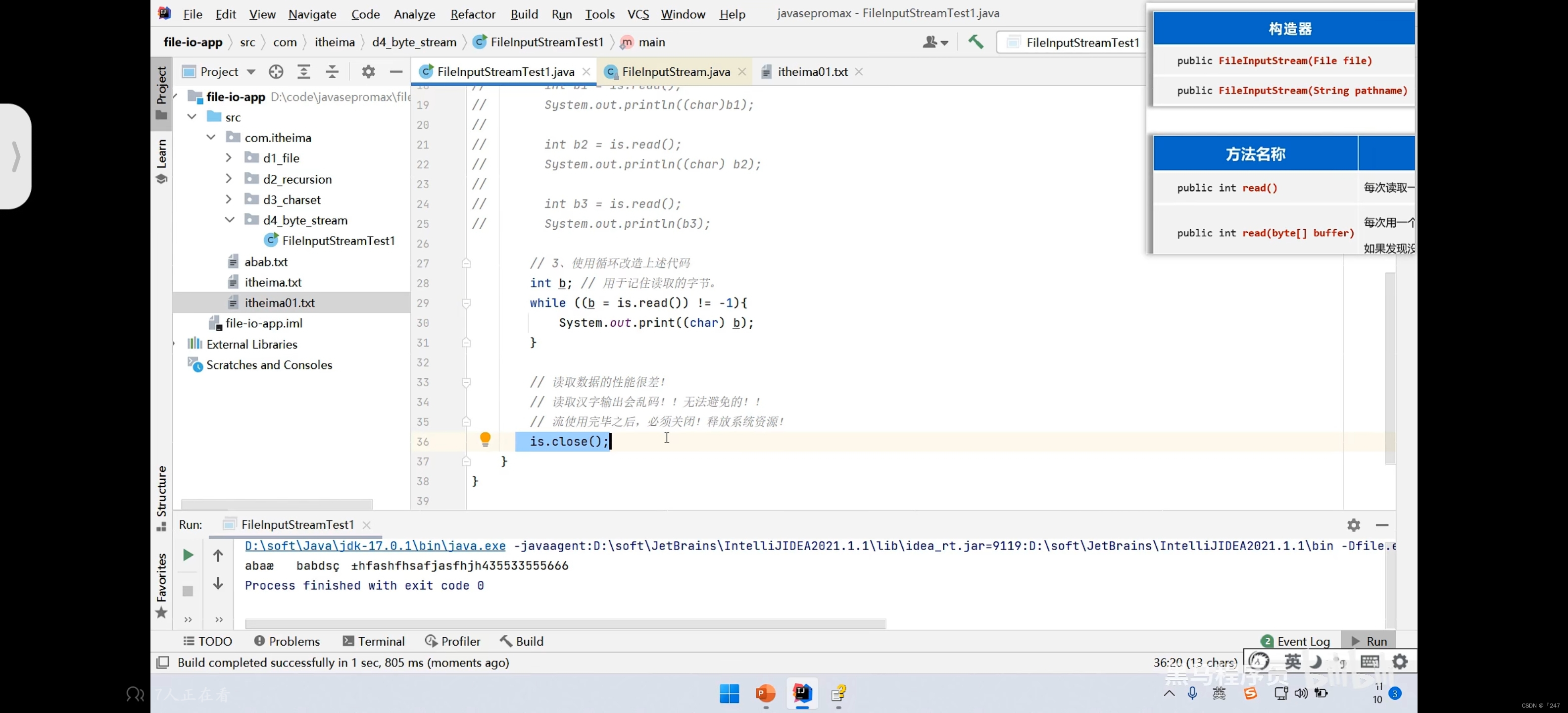Click the java.exe path link in console

click(x=375, y=546)
